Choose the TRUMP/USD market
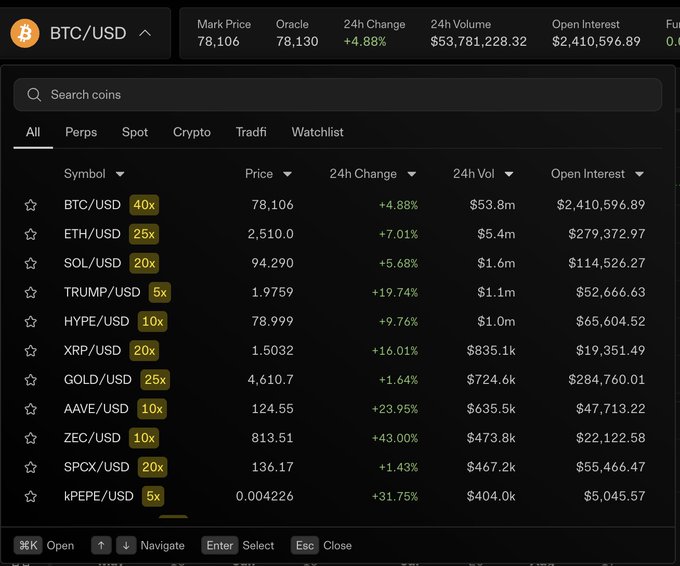The width and height of the screenshot is (680, 566). click(x=337, y=292)
